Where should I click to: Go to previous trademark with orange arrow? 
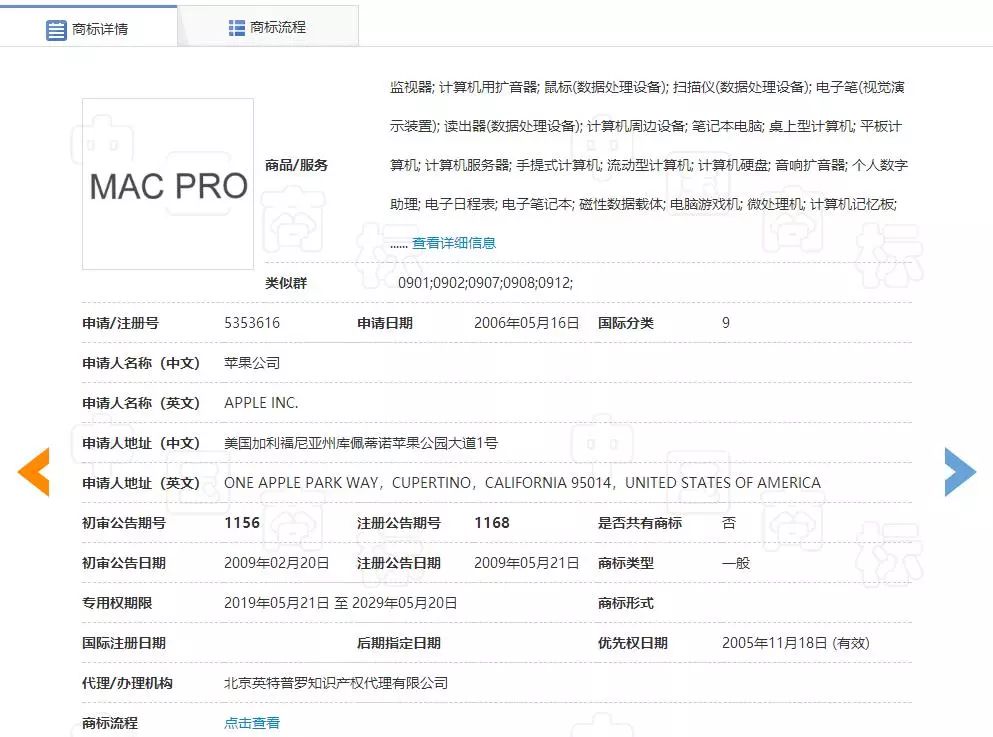(34, 472)
